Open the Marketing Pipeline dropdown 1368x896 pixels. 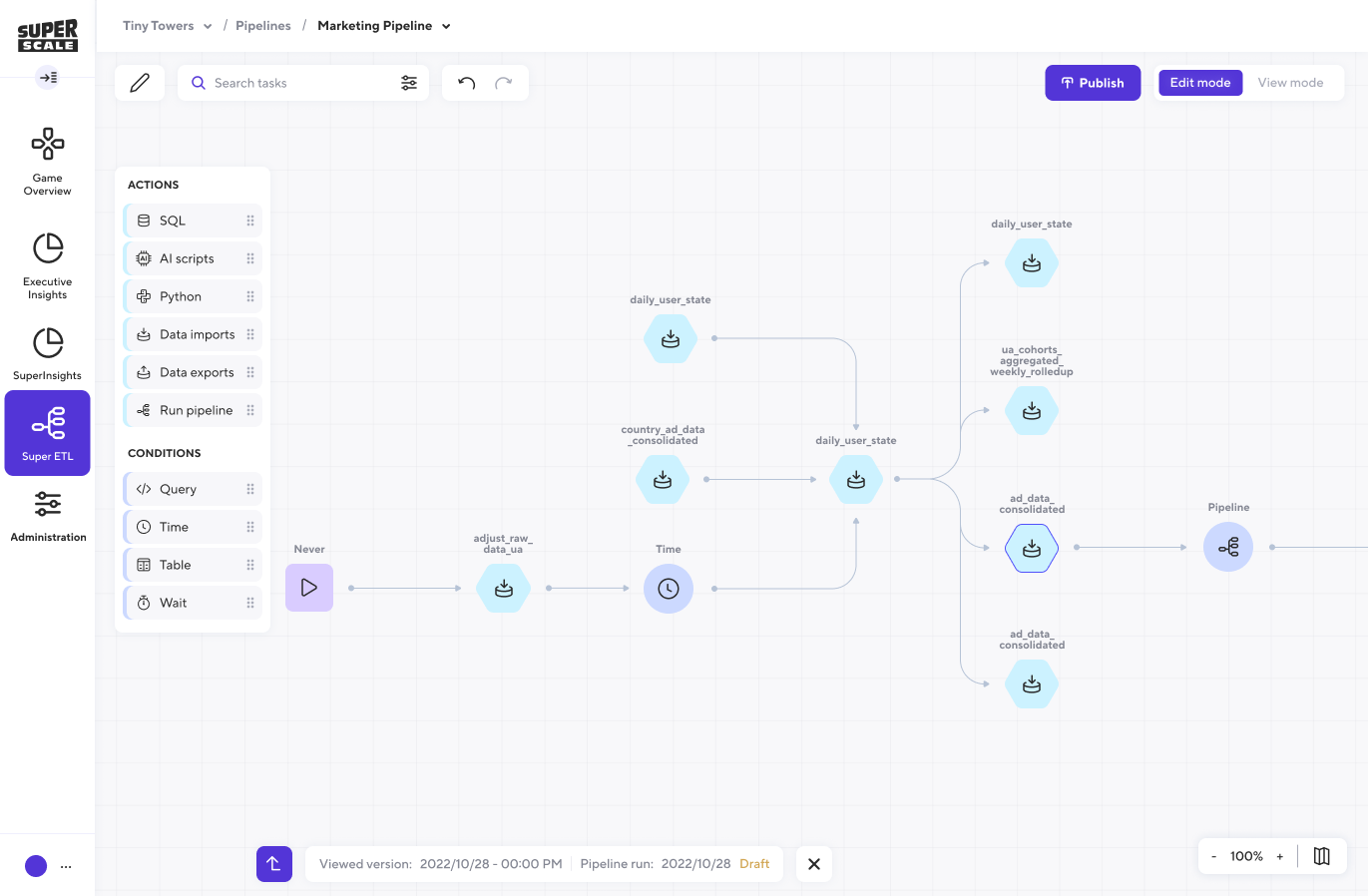tap(384, 26)
